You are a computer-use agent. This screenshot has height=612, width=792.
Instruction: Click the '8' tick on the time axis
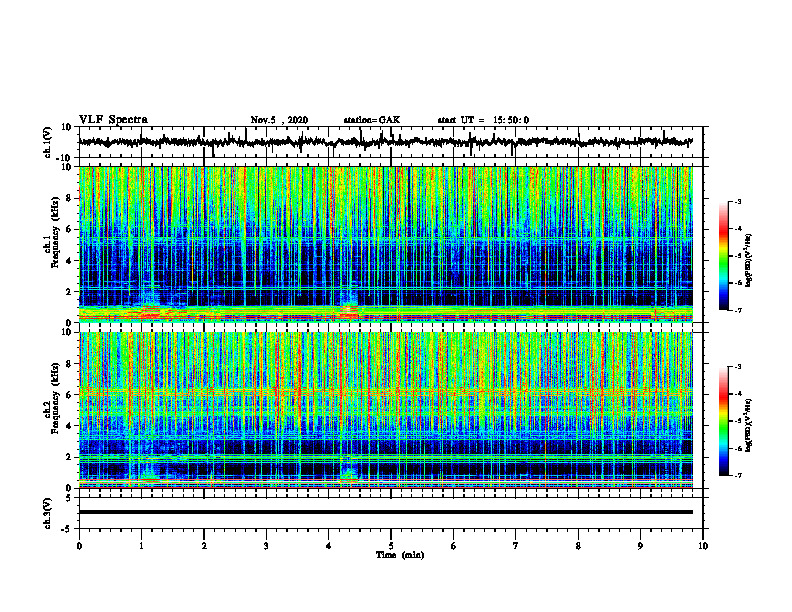coord(578,546)
